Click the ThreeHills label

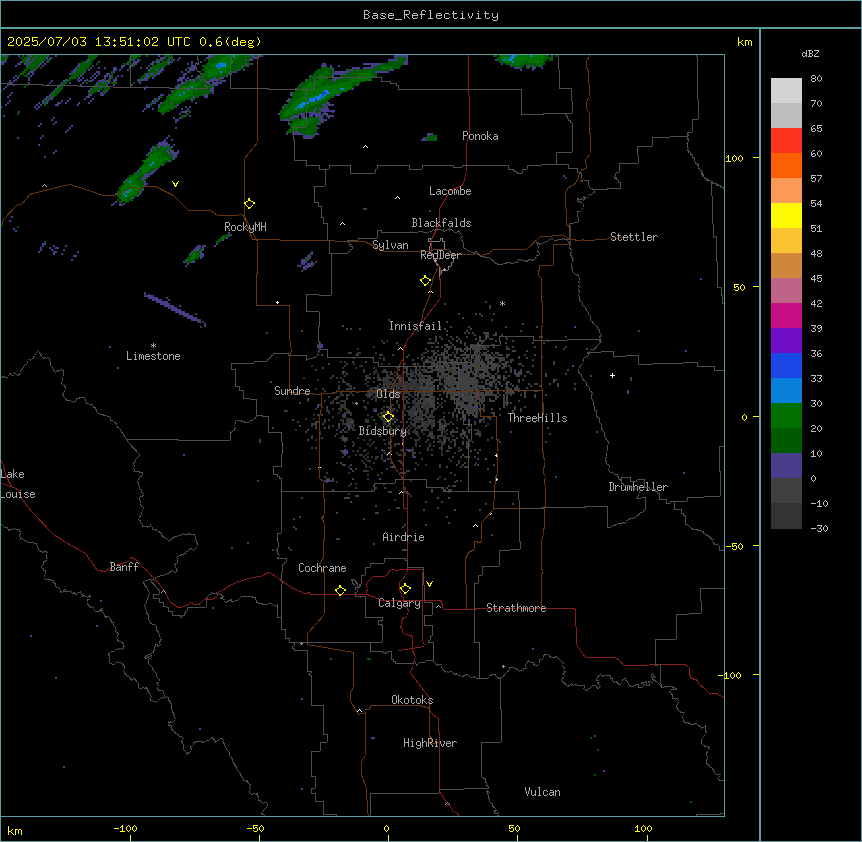pos(537,418)
